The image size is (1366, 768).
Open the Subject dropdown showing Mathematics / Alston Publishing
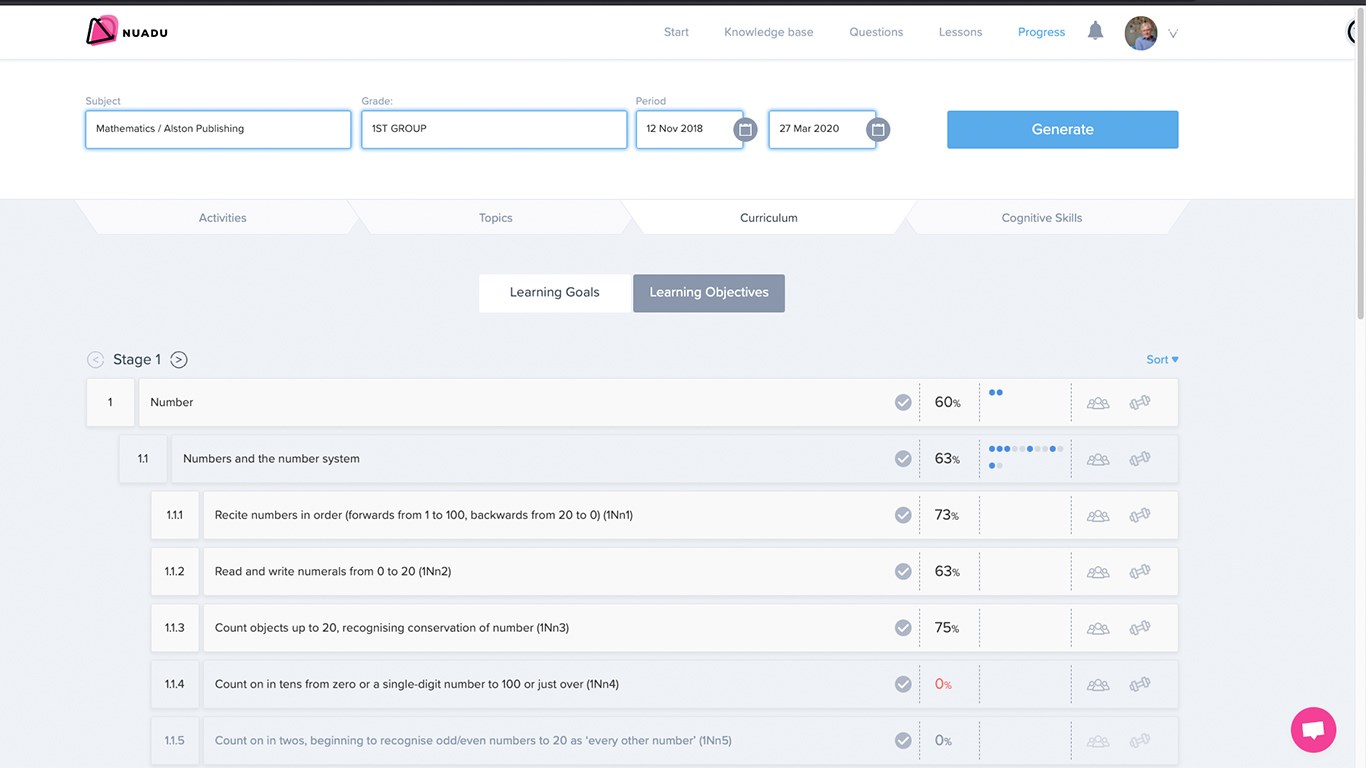(218, 129)
